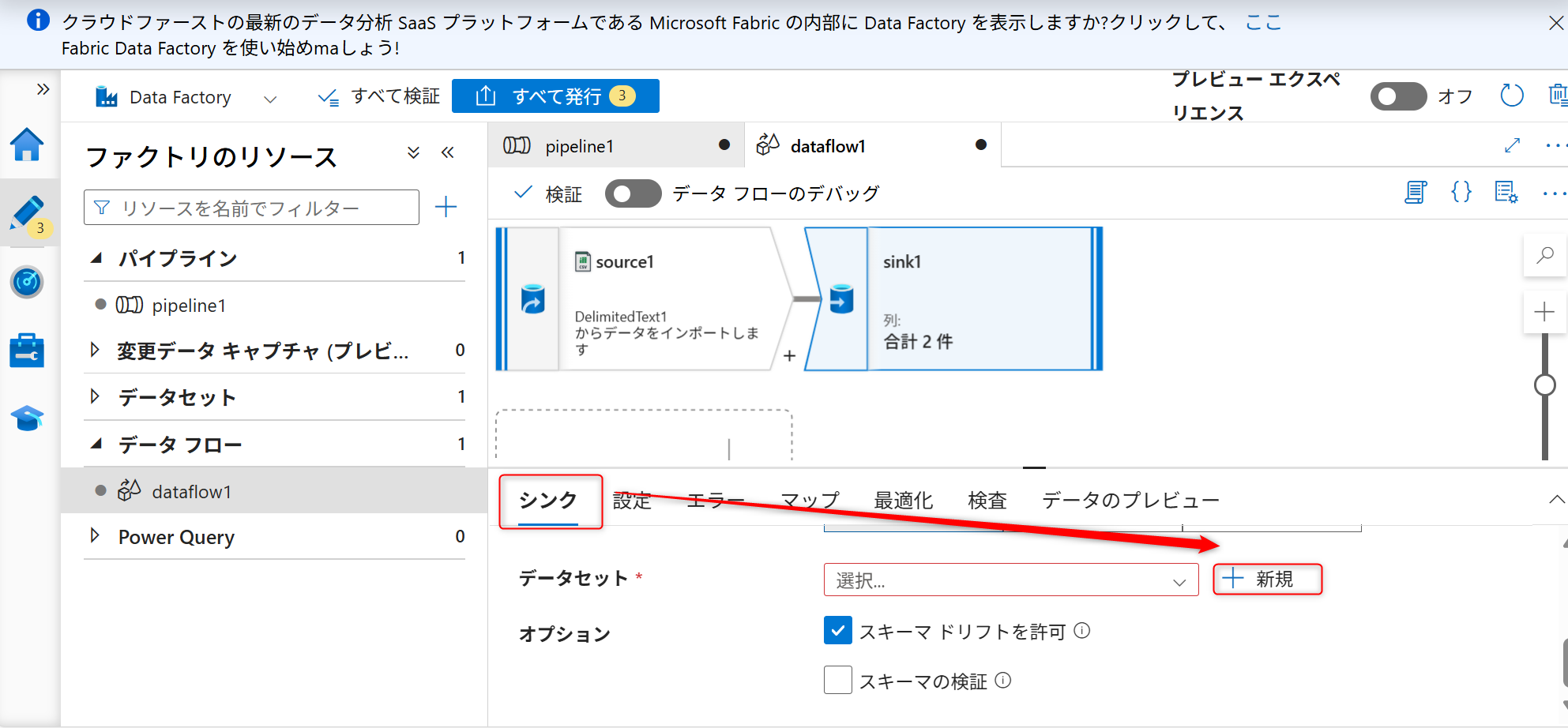
Task: Click the canvas search magnifier icon
Action: 1544,255
